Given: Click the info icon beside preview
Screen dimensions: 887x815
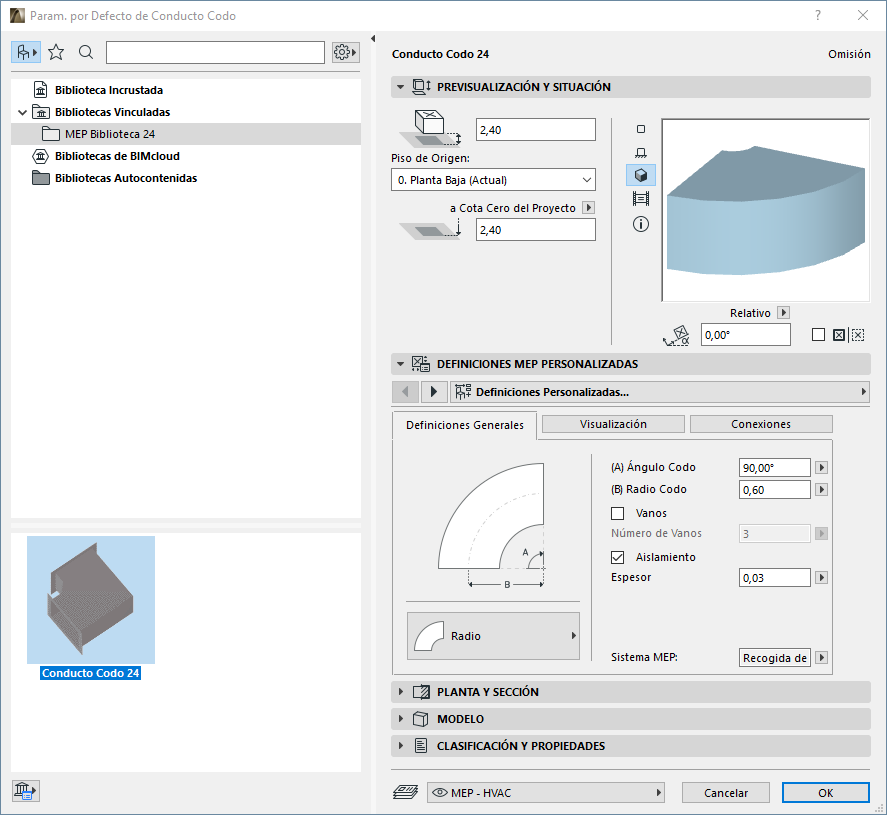Looking at the screenshot, I should point(641,224).
